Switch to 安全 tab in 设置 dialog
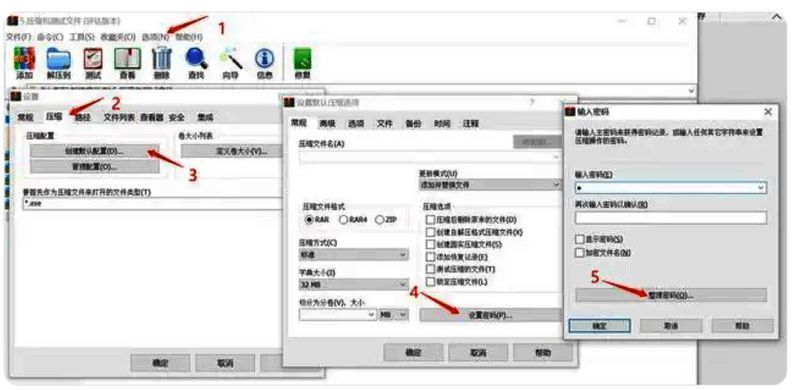This screenshot has height=390, width=800. coord(177,117)
